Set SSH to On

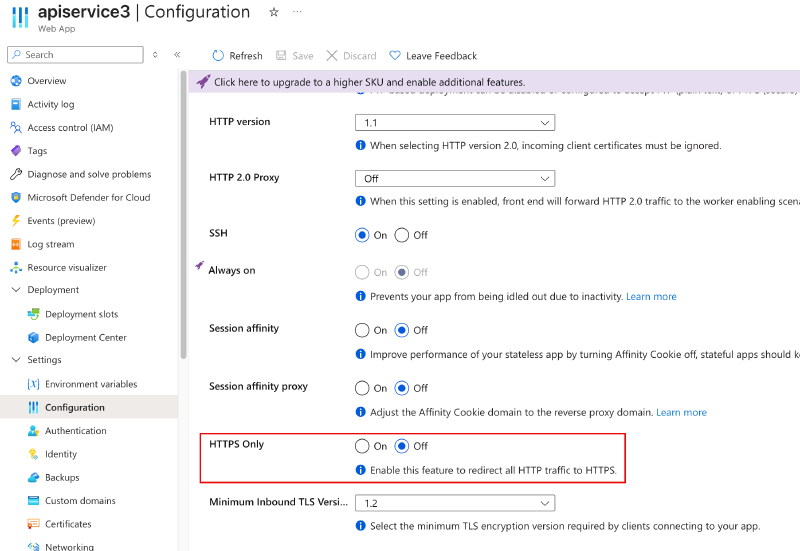click(362, 235)
